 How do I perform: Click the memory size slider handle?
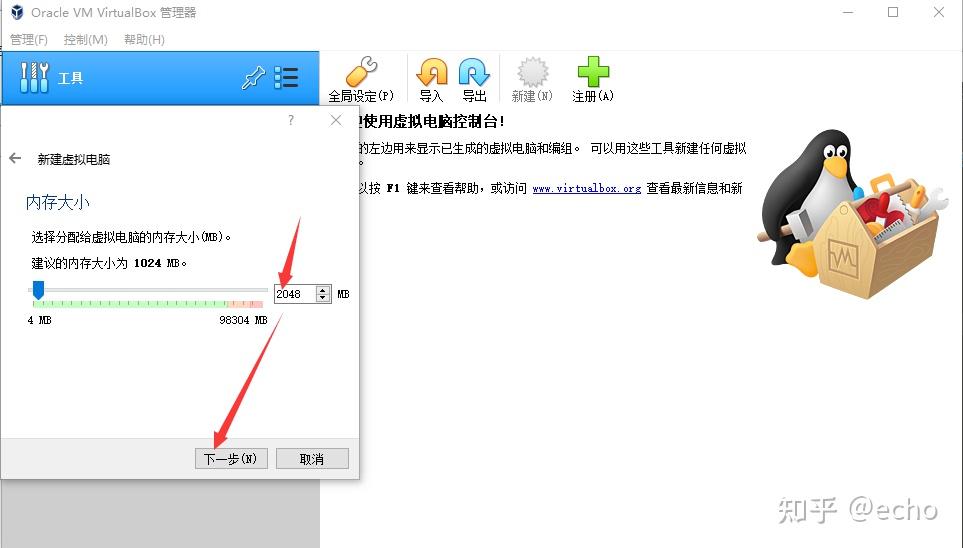38,290
